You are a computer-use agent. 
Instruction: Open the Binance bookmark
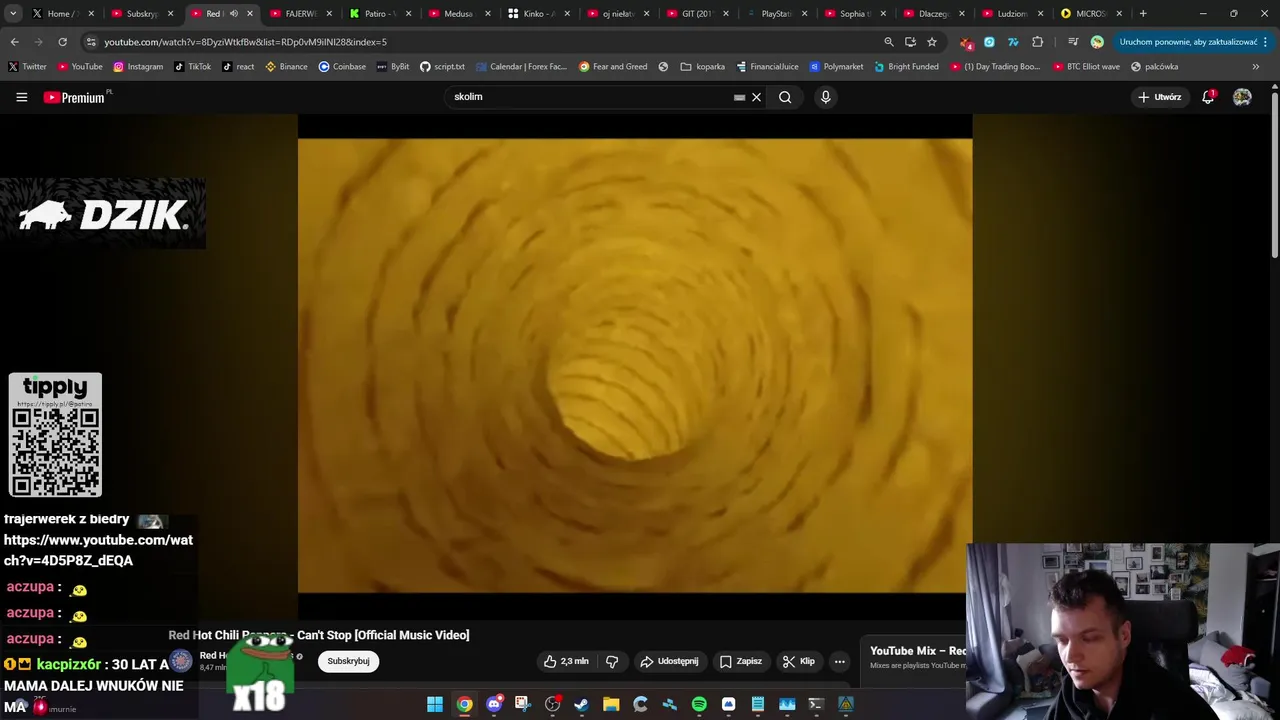(286, 66)
